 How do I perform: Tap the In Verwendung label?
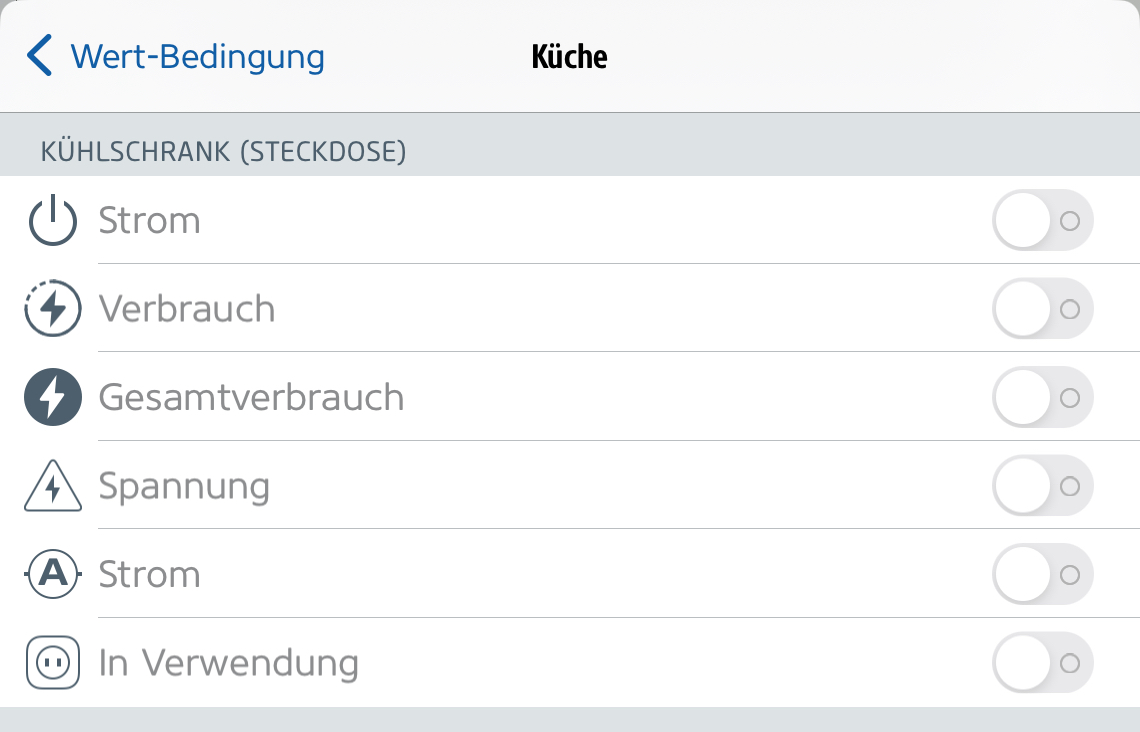(228, 662)
